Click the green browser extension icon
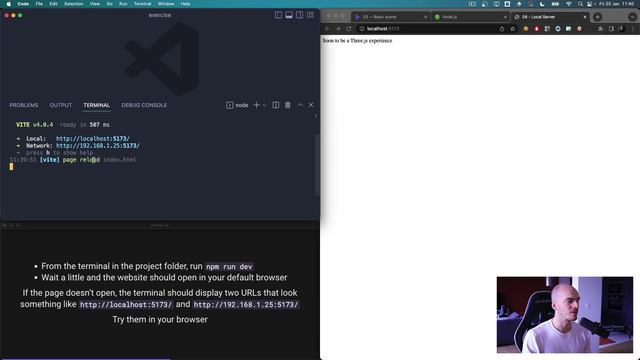Viewport: 640px width, 360px height. [x=569, y=29]
